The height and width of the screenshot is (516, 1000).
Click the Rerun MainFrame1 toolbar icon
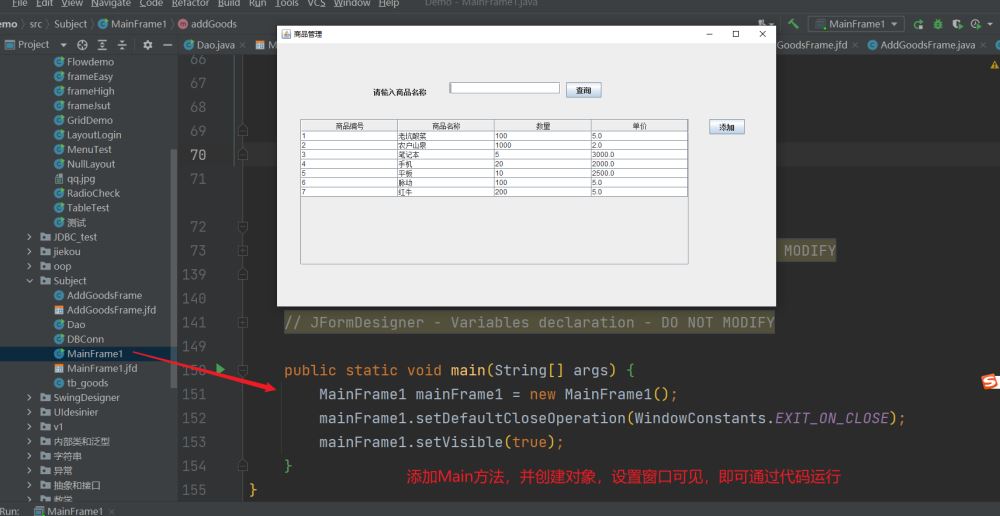tap(918, 24)
